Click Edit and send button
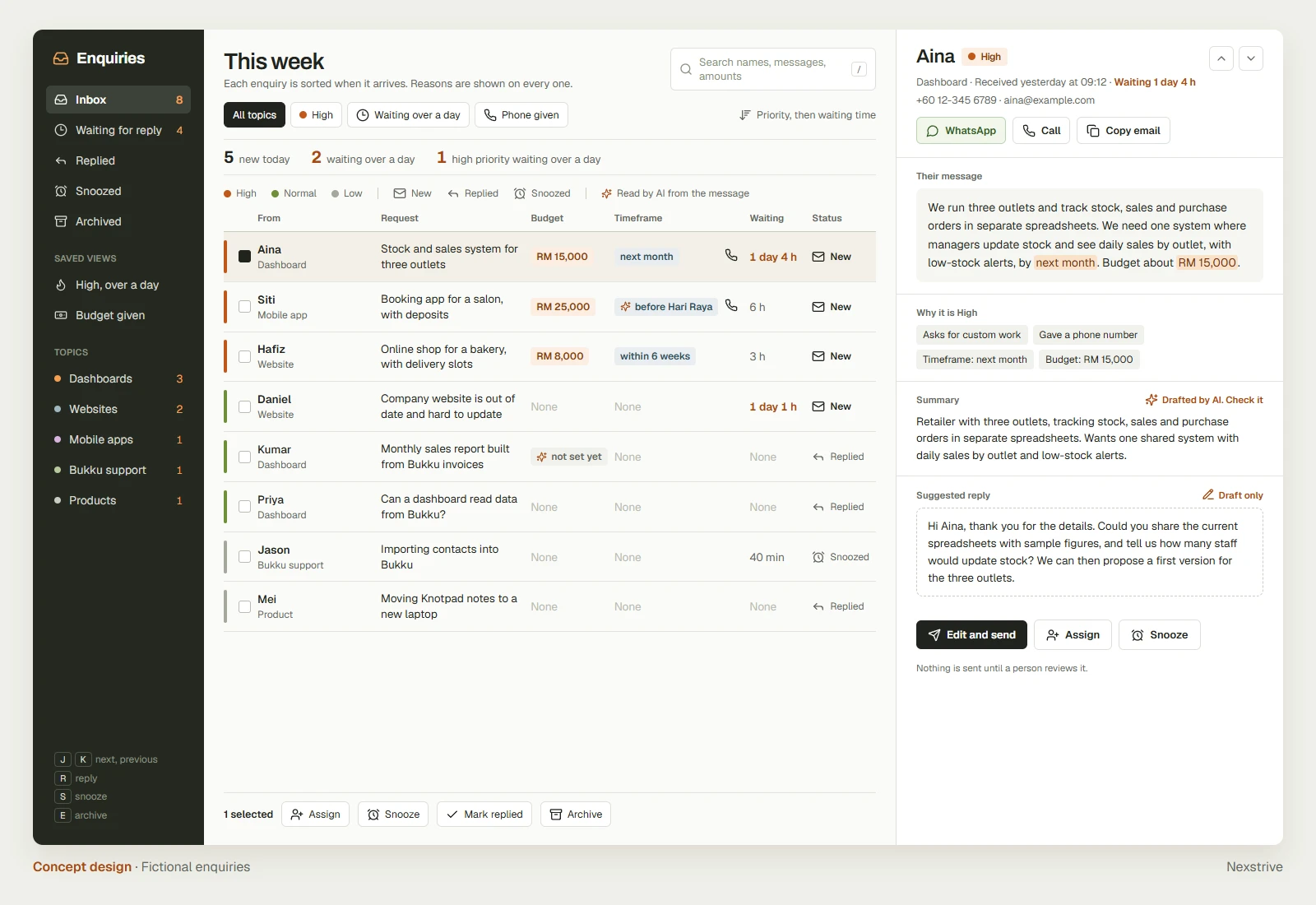1316x905 pixels. point(971,635)
